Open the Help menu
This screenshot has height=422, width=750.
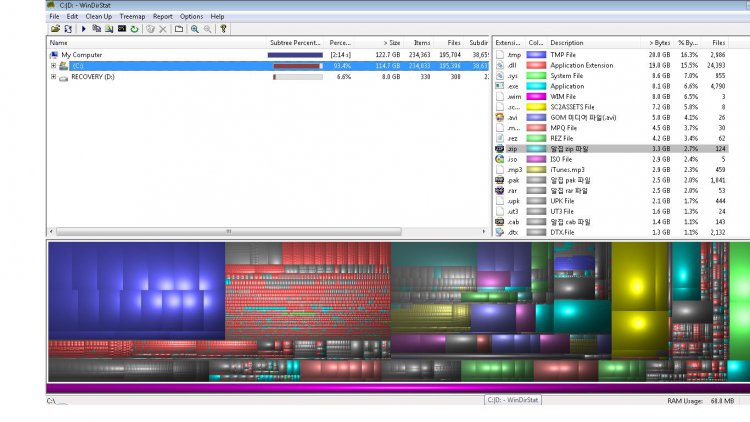tap(217, 16)
